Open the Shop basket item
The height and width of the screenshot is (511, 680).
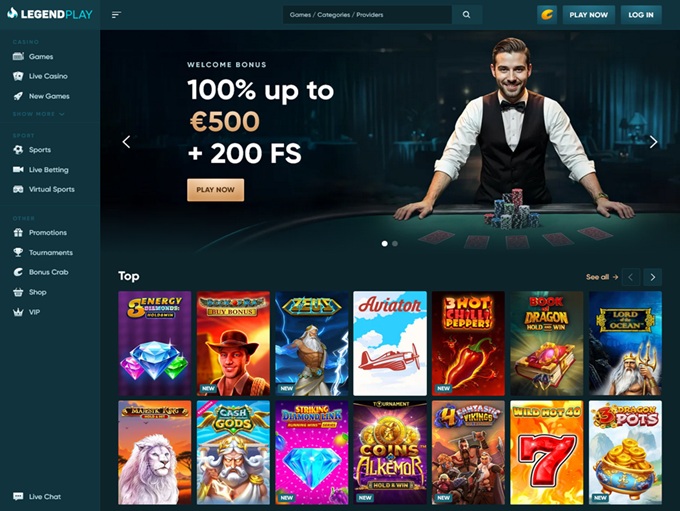click(29, 292)
